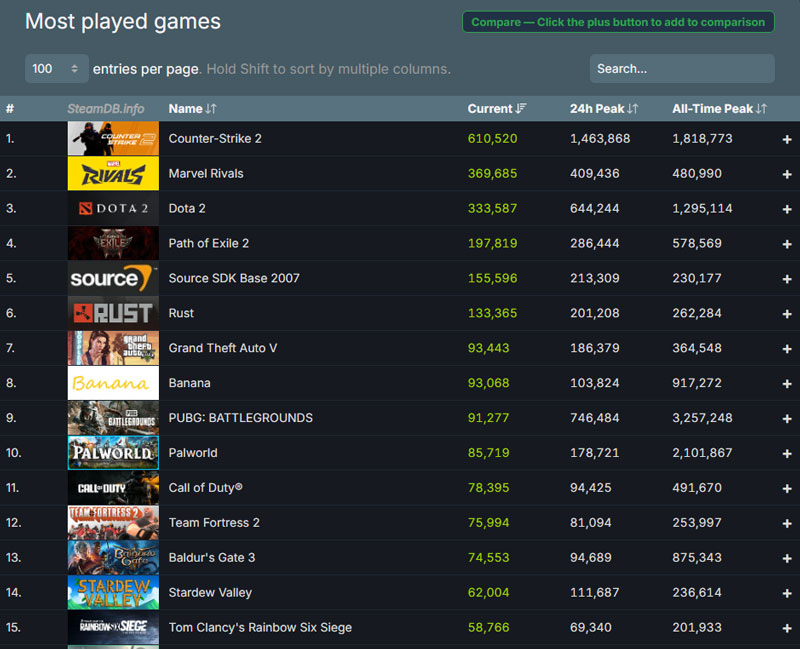Open Stardew Valley name link
This screenshot has height=649, width=800.
tap(210, 592)
